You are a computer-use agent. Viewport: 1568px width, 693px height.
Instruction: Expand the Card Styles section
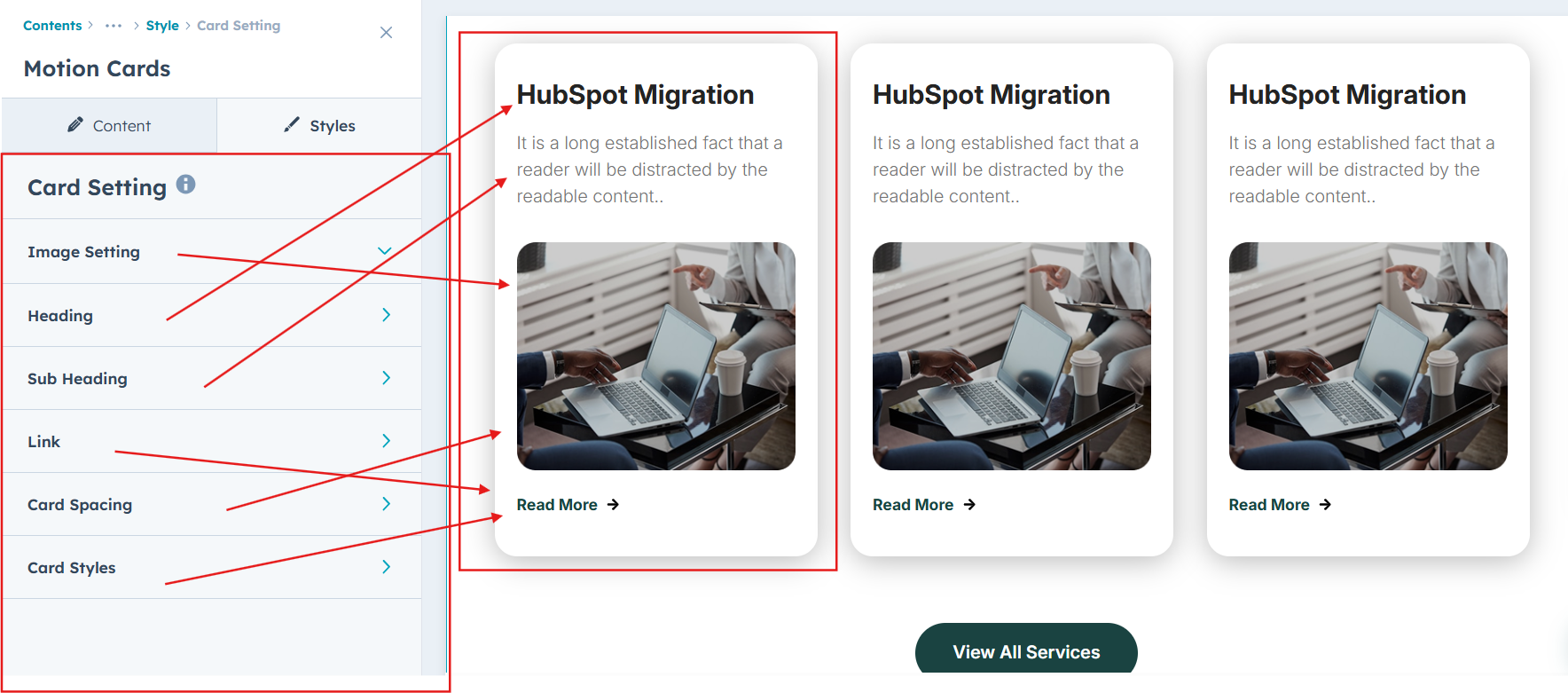coord(386,567)
